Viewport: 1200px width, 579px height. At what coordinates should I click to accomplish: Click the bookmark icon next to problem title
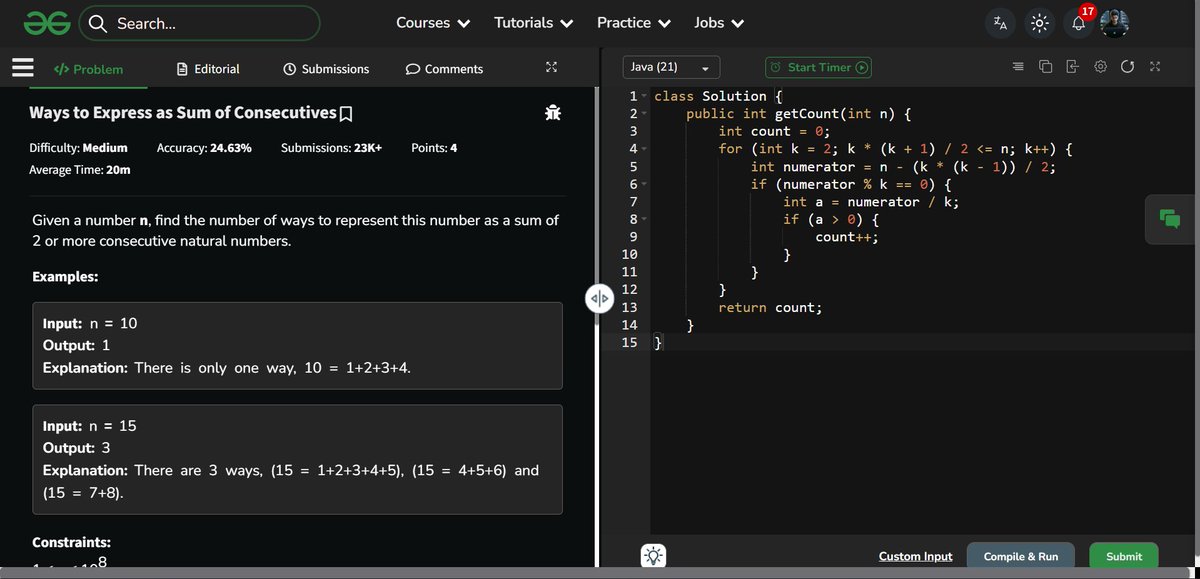[x=346, y=113]
